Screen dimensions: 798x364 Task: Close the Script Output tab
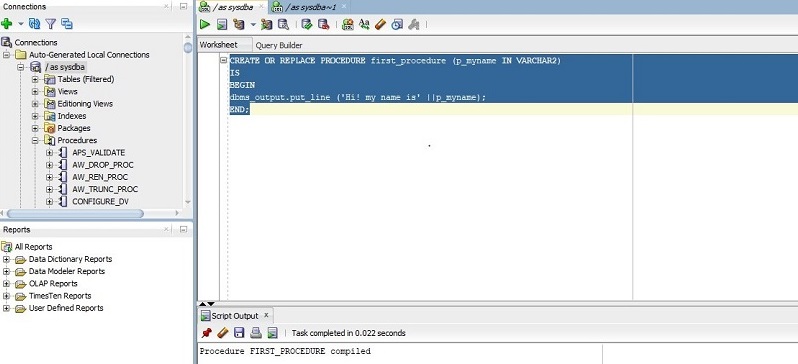[x=266, y=315]
